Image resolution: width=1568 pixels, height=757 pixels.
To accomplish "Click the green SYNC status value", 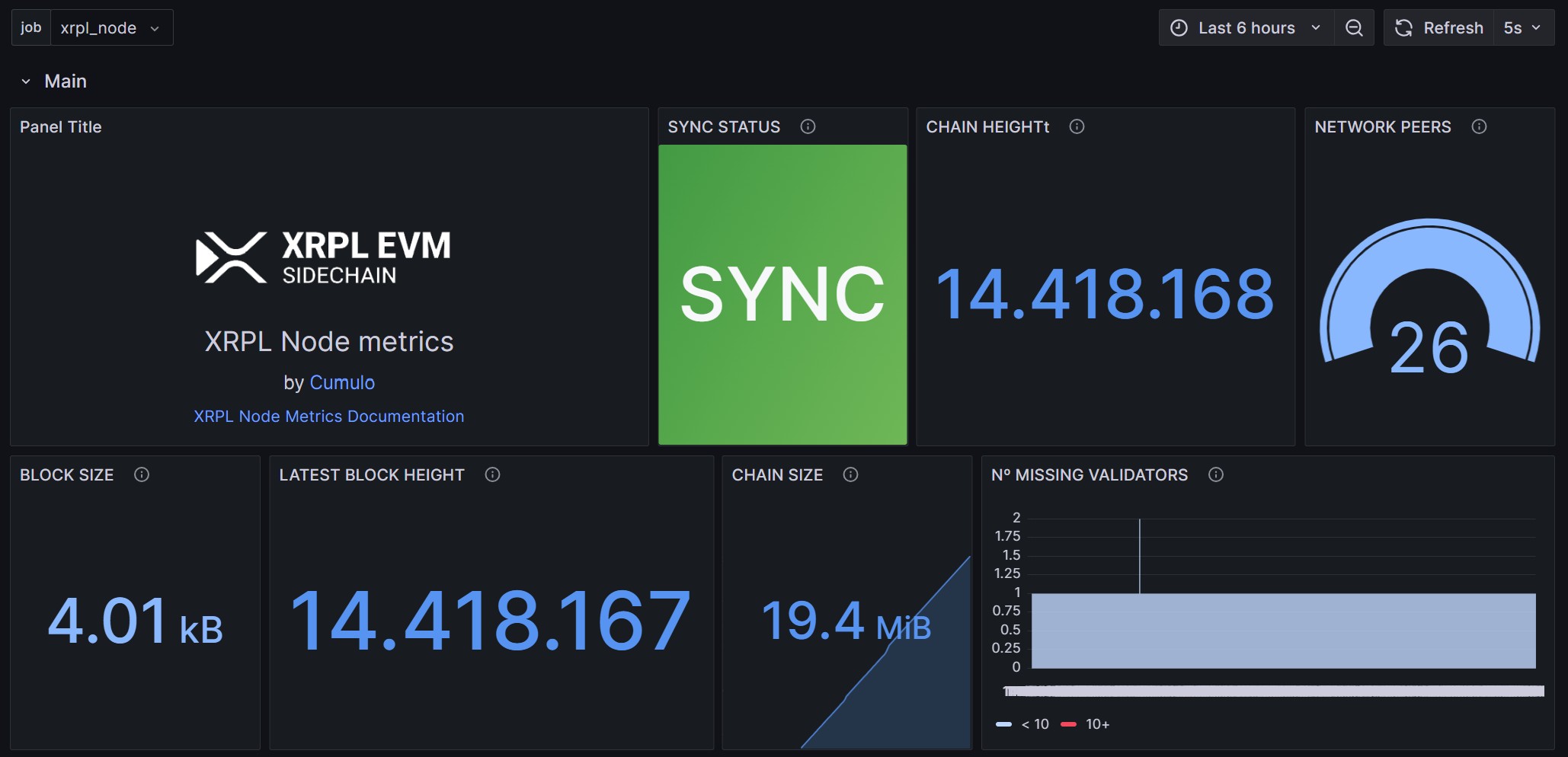I will click(x=782, y=295).
